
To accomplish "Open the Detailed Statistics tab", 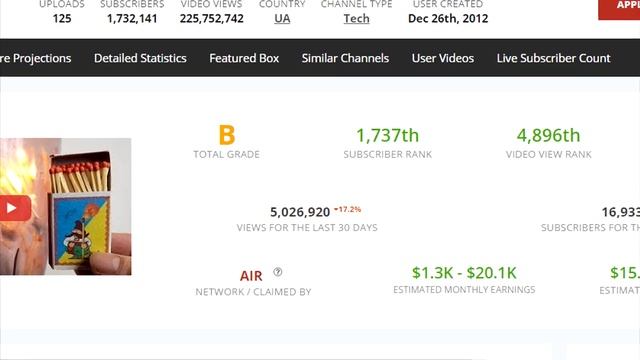I will pos(140,58).
